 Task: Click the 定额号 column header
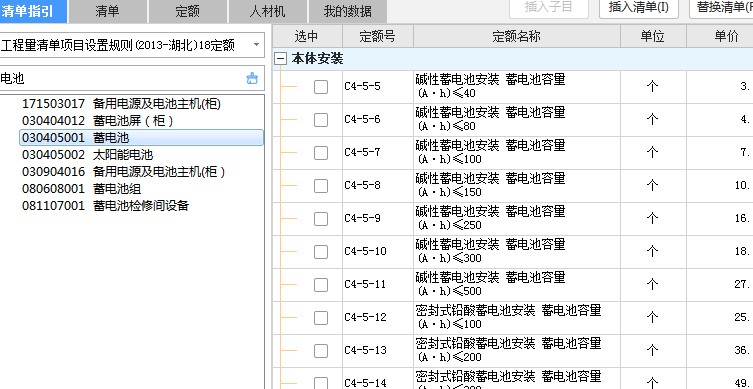pyautogui.click(x=377, y=36)
